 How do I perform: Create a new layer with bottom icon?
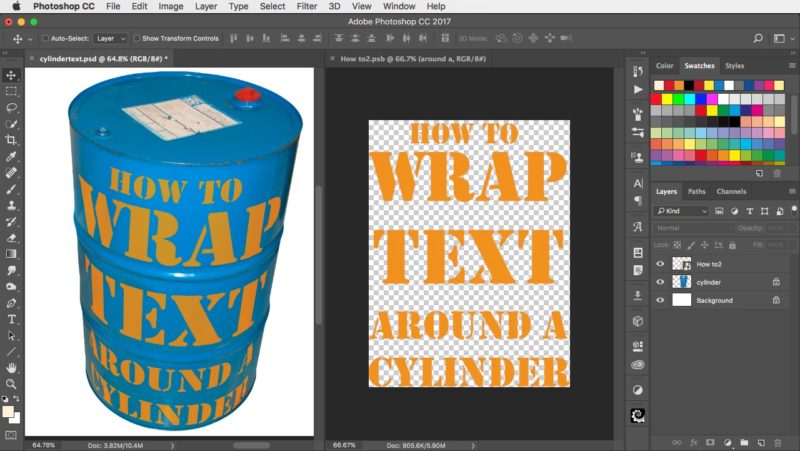click(761, 441)
